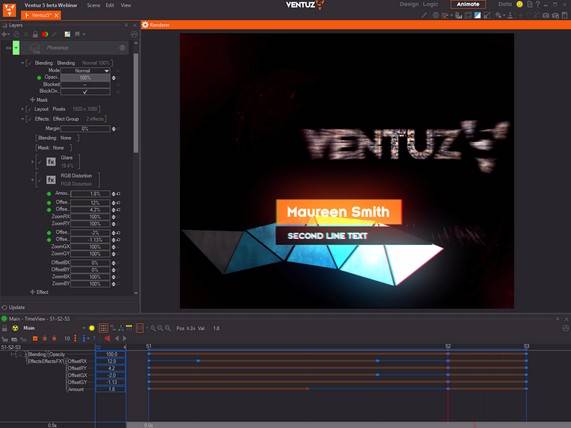Click the red-green circle icon in Layers toolbar
This screenshot has height=428, width=571.
[x=45, y=34]
